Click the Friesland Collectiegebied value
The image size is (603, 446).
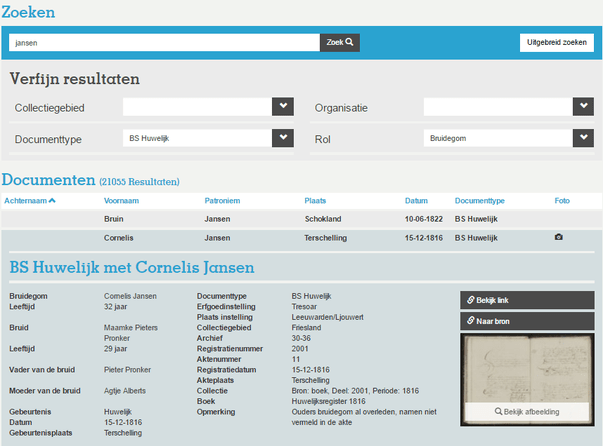pos(306,328)
